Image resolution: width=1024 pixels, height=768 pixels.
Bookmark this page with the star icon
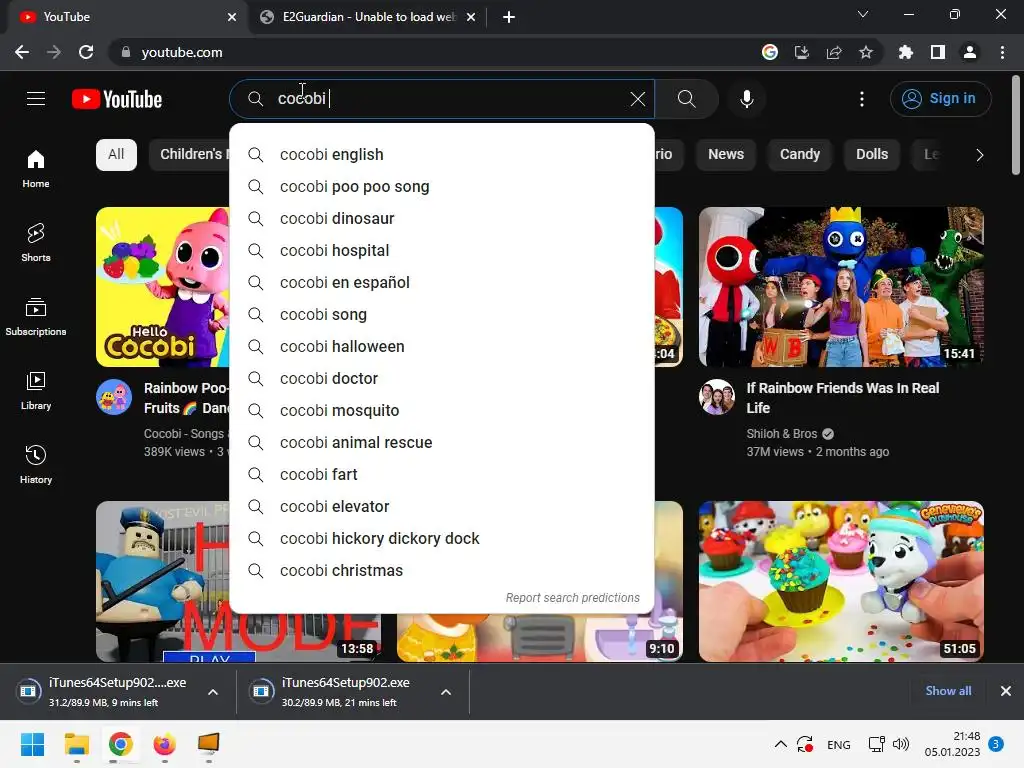(x=866, y=52)
